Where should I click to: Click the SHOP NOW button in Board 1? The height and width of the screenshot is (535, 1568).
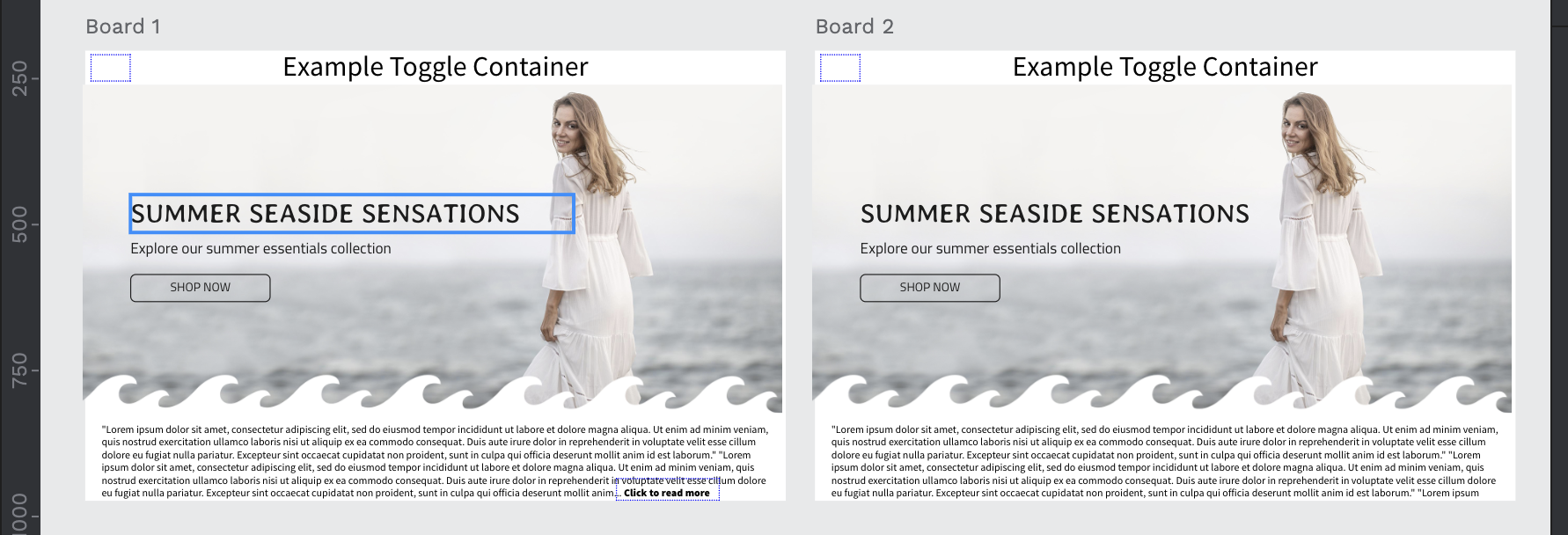[201, 288]
